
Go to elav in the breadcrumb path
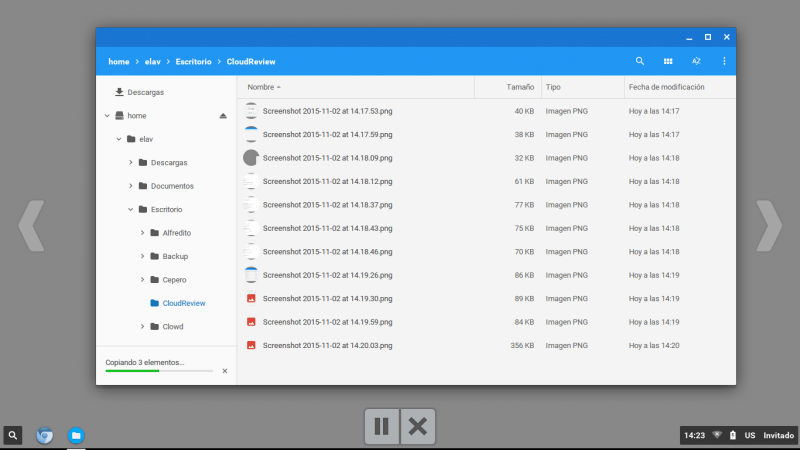click(153, 62)
